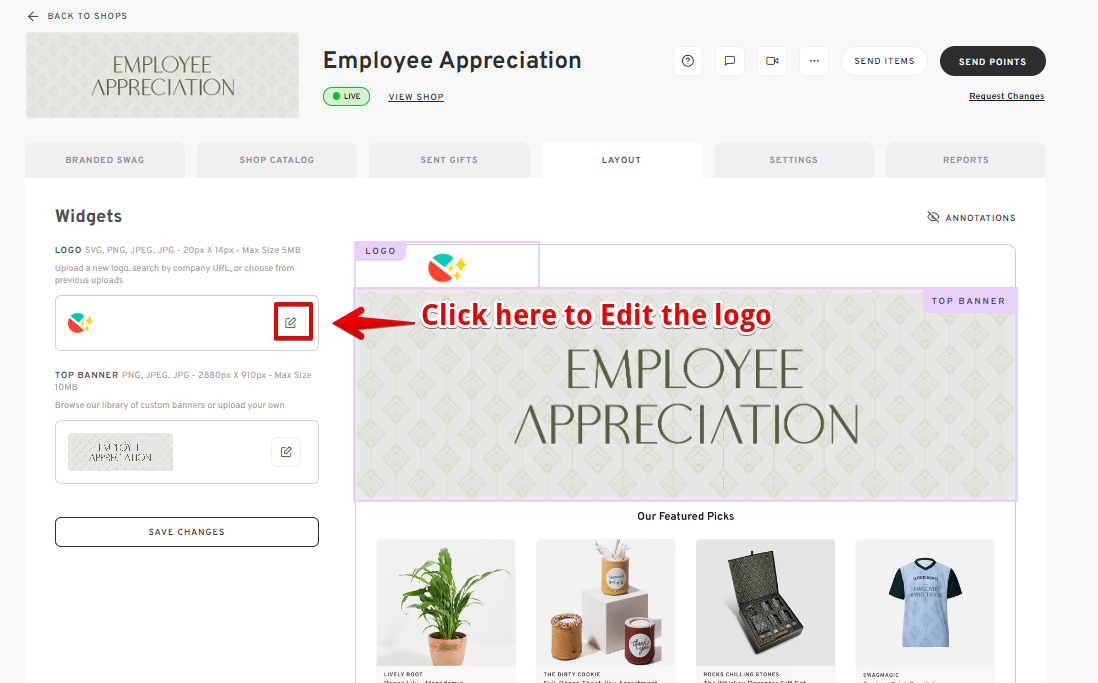Click the back arrow to shops
The width and height of the screenshot is (1098, 683).
33,16
